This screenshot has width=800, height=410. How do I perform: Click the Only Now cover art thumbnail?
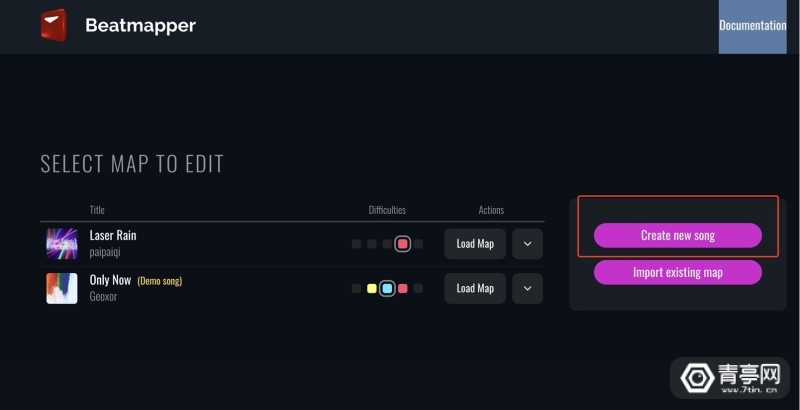pos(62,288)
